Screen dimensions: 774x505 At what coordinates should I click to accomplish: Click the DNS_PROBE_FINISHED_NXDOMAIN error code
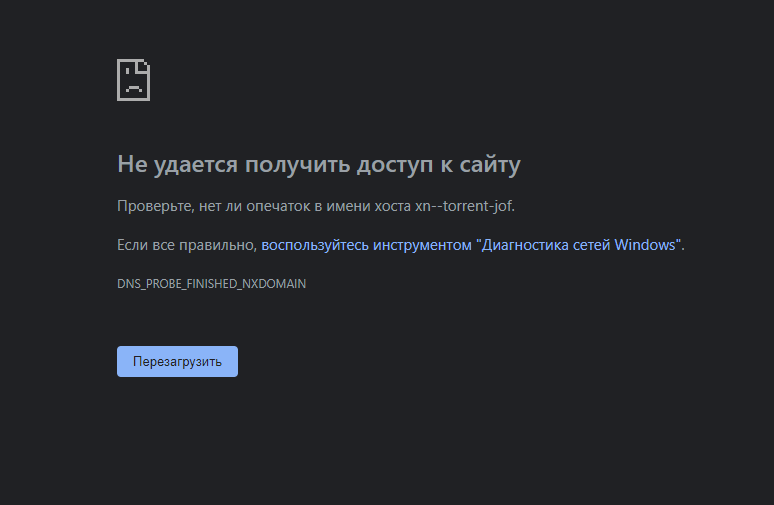[x=211, y=284]
